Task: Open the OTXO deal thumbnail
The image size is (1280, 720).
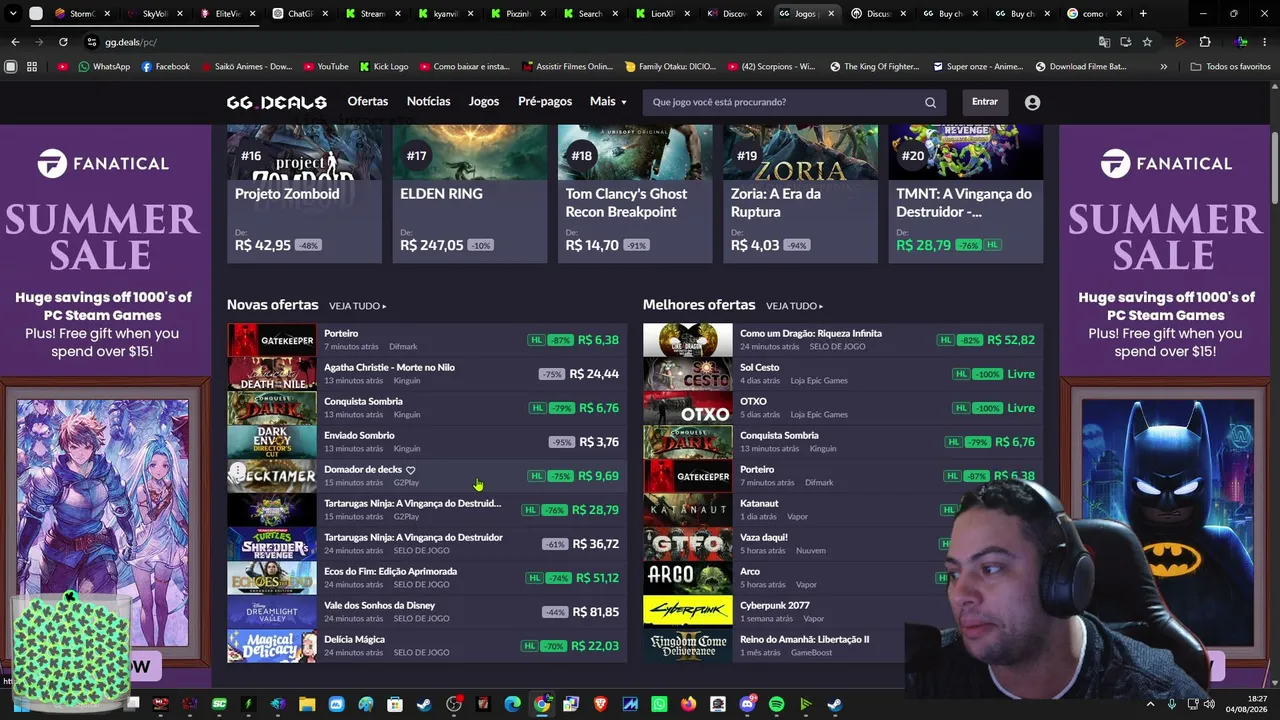Action: (x=687, y=408)
